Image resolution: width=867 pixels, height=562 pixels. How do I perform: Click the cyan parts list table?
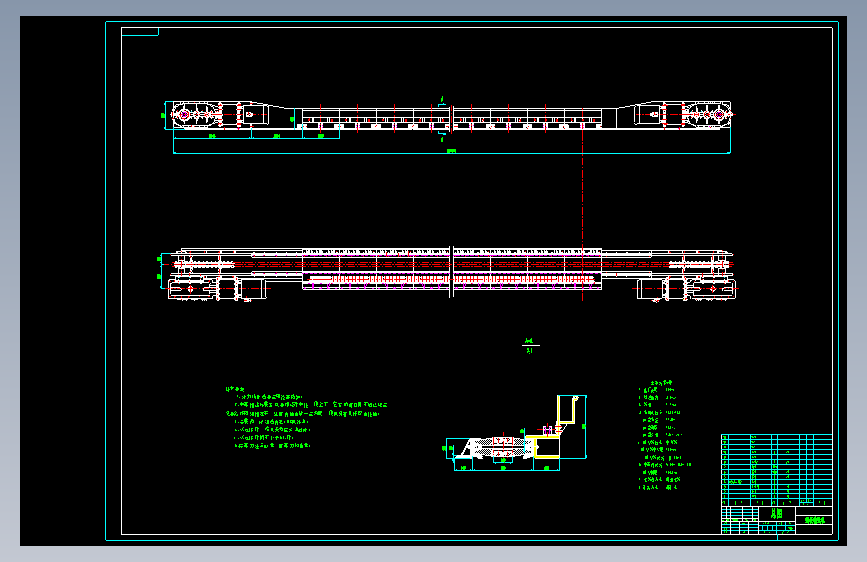(x=776, y=470)
